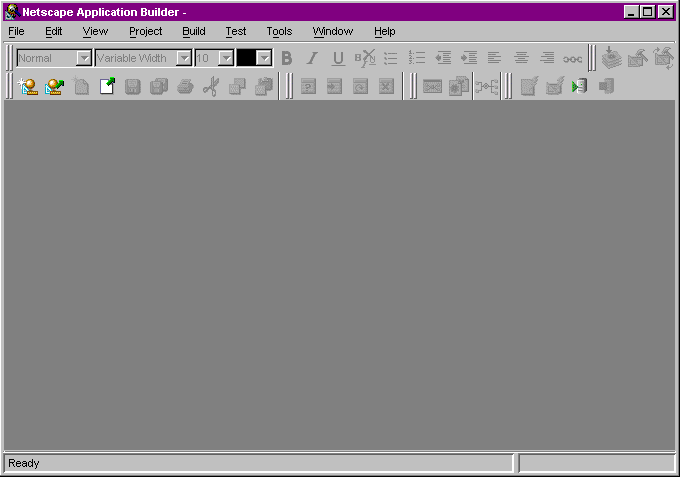
Task: Click the Save floppy disk icon
Action: (x=133, y=86)
